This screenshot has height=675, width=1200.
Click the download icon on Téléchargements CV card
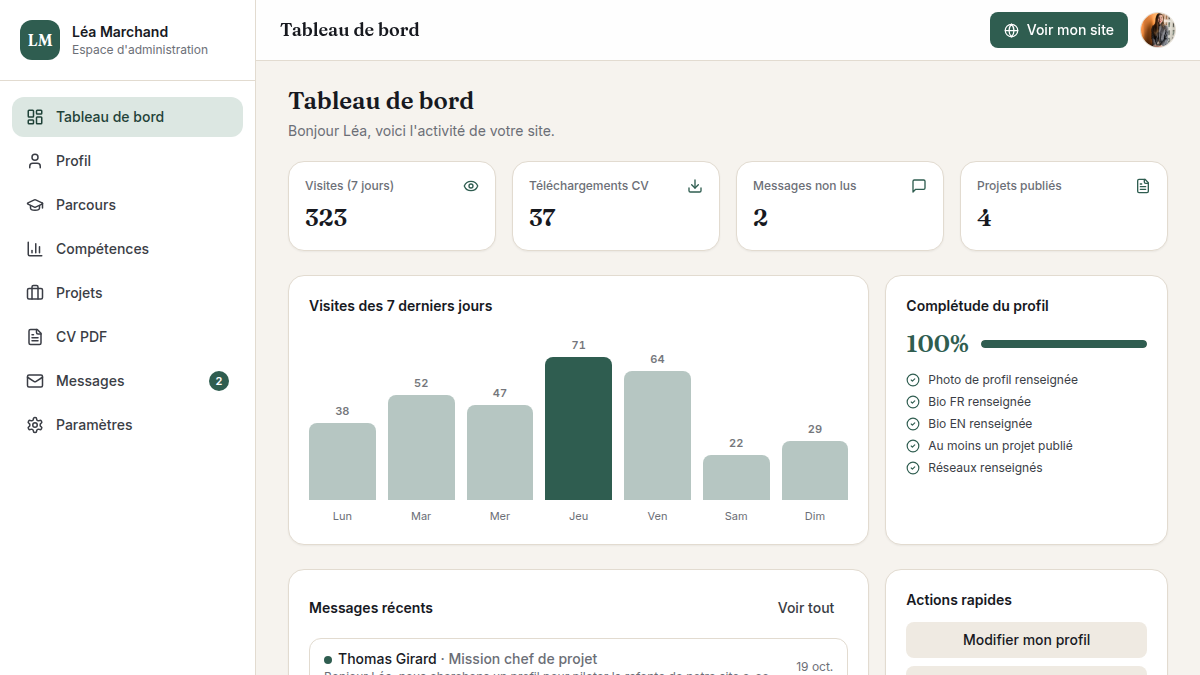tap(695, 186)
